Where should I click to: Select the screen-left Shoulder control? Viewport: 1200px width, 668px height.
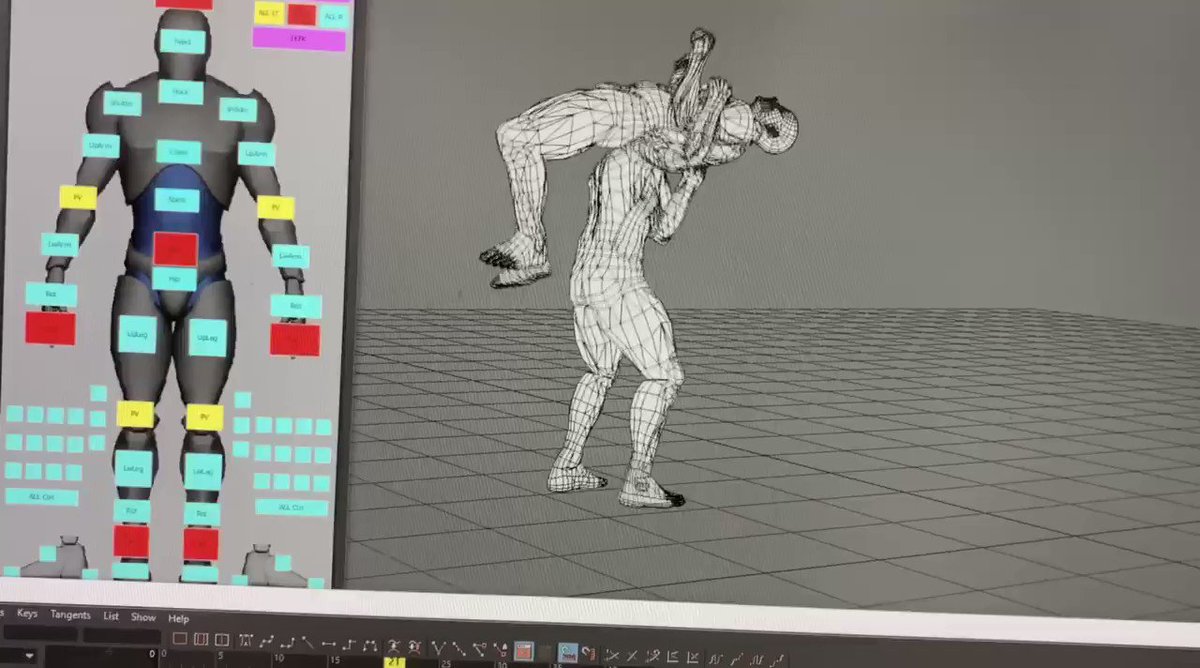click(x=122, y=102)
